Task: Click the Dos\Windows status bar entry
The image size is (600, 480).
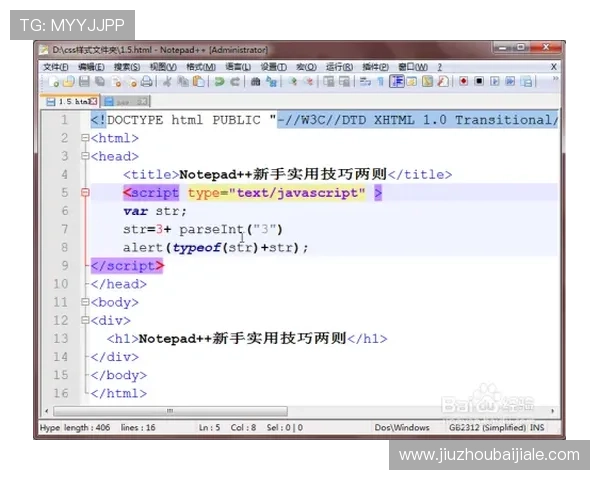Action: [x=402, y=428]
